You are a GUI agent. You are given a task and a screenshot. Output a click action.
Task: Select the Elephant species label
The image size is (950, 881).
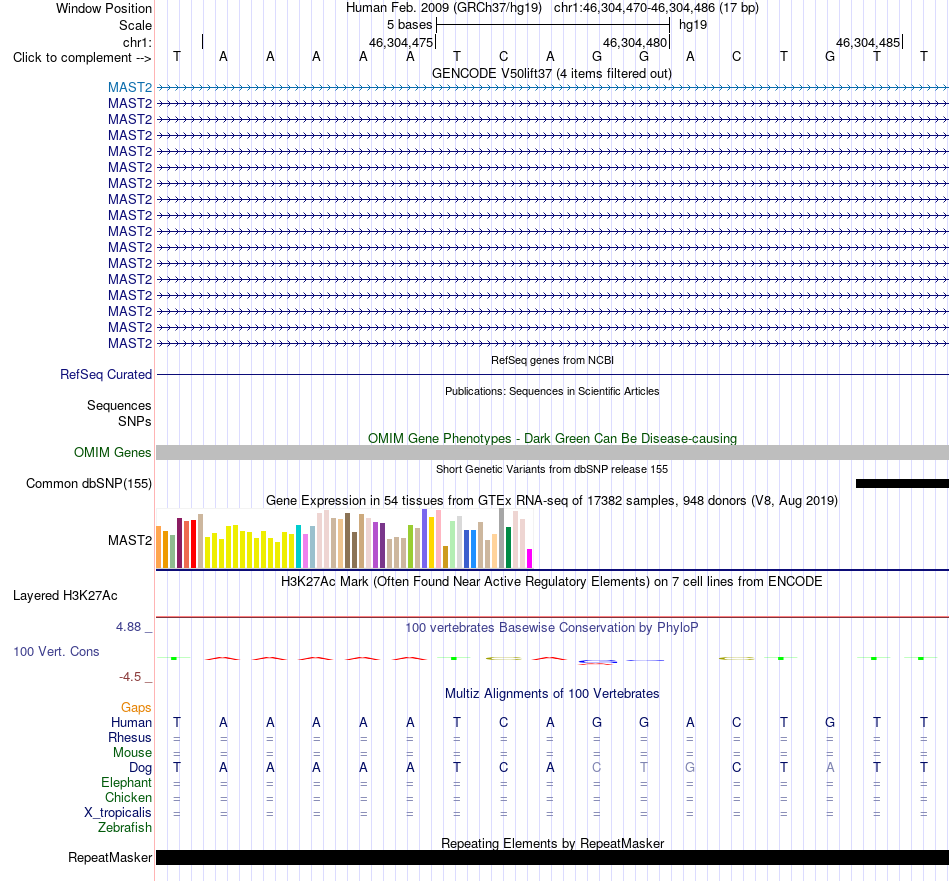(x=126, y=782)
